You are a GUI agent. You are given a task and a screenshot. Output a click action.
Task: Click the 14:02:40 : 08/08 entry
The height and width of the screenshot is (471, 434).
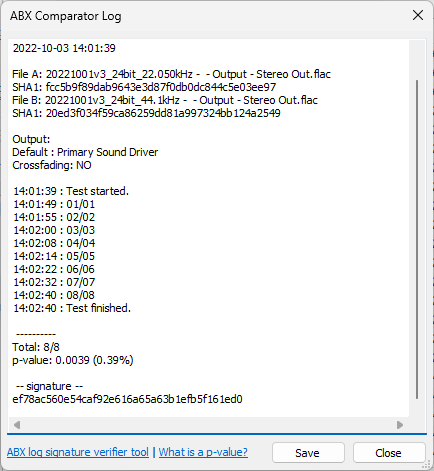tap(54, 295)
